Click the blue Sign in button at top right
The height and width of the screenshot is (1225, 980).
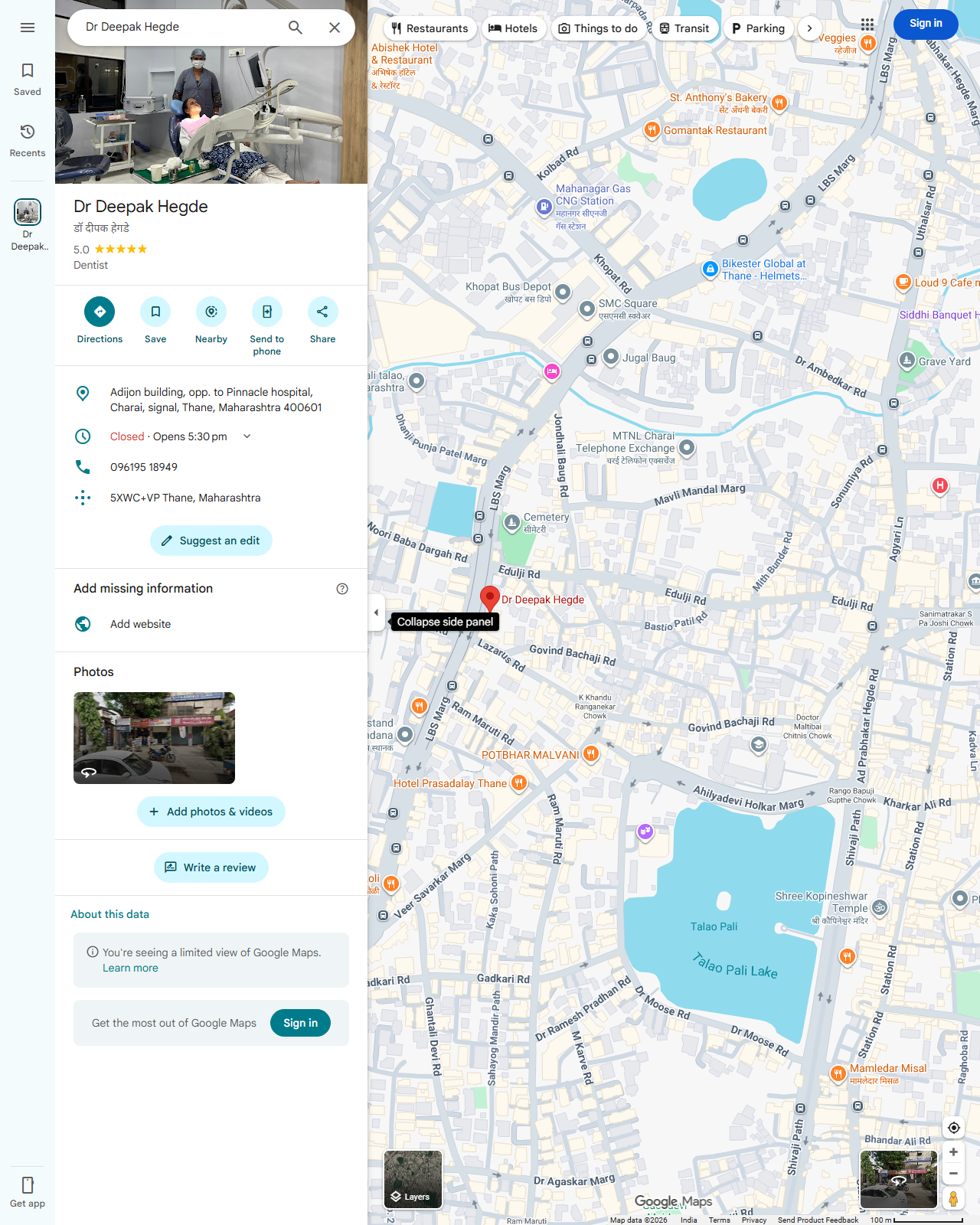pos(926,24)
